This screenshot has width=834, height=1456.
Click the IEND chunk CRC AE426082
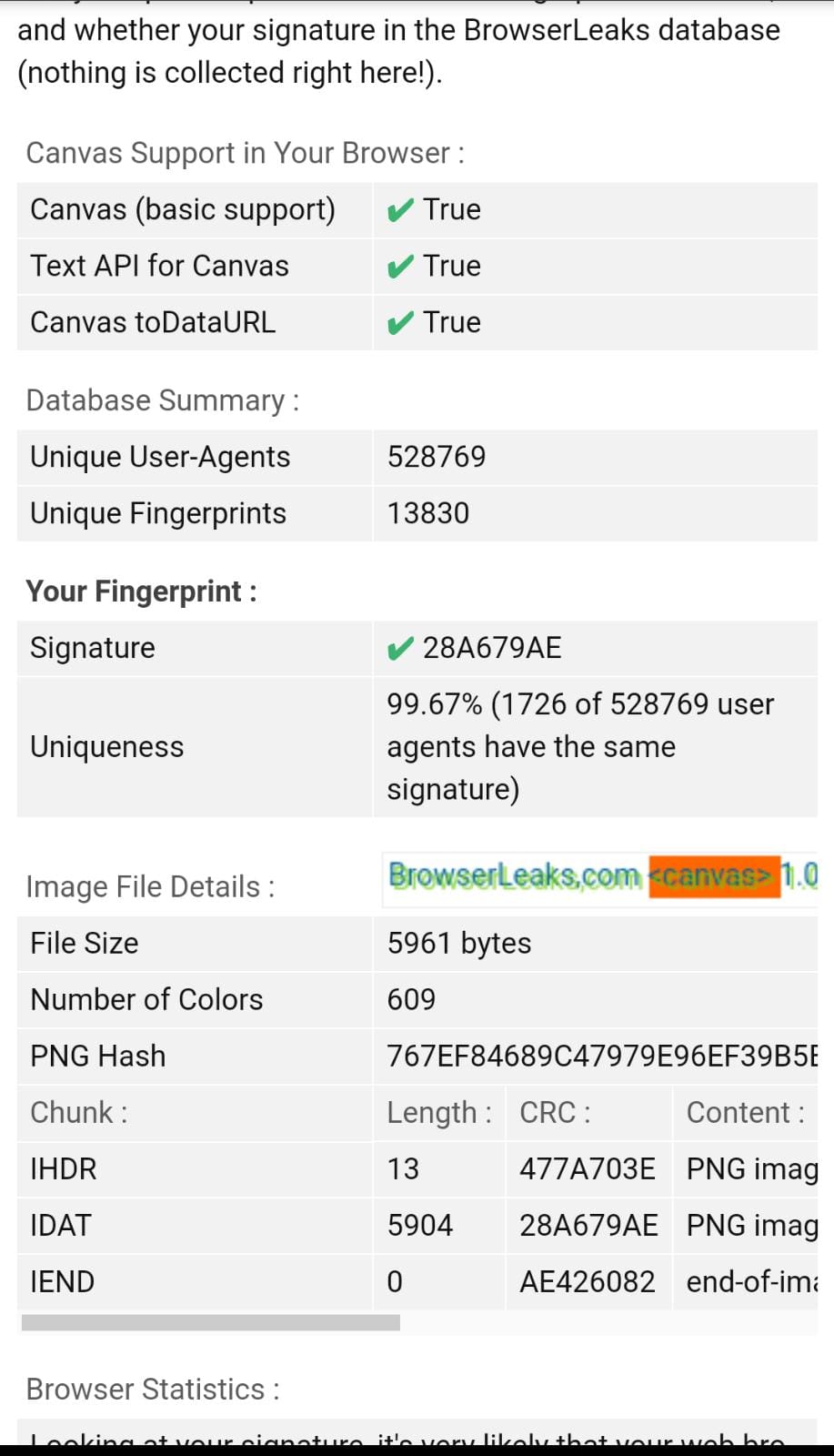pyautogui.click(x=588, y=1281)
